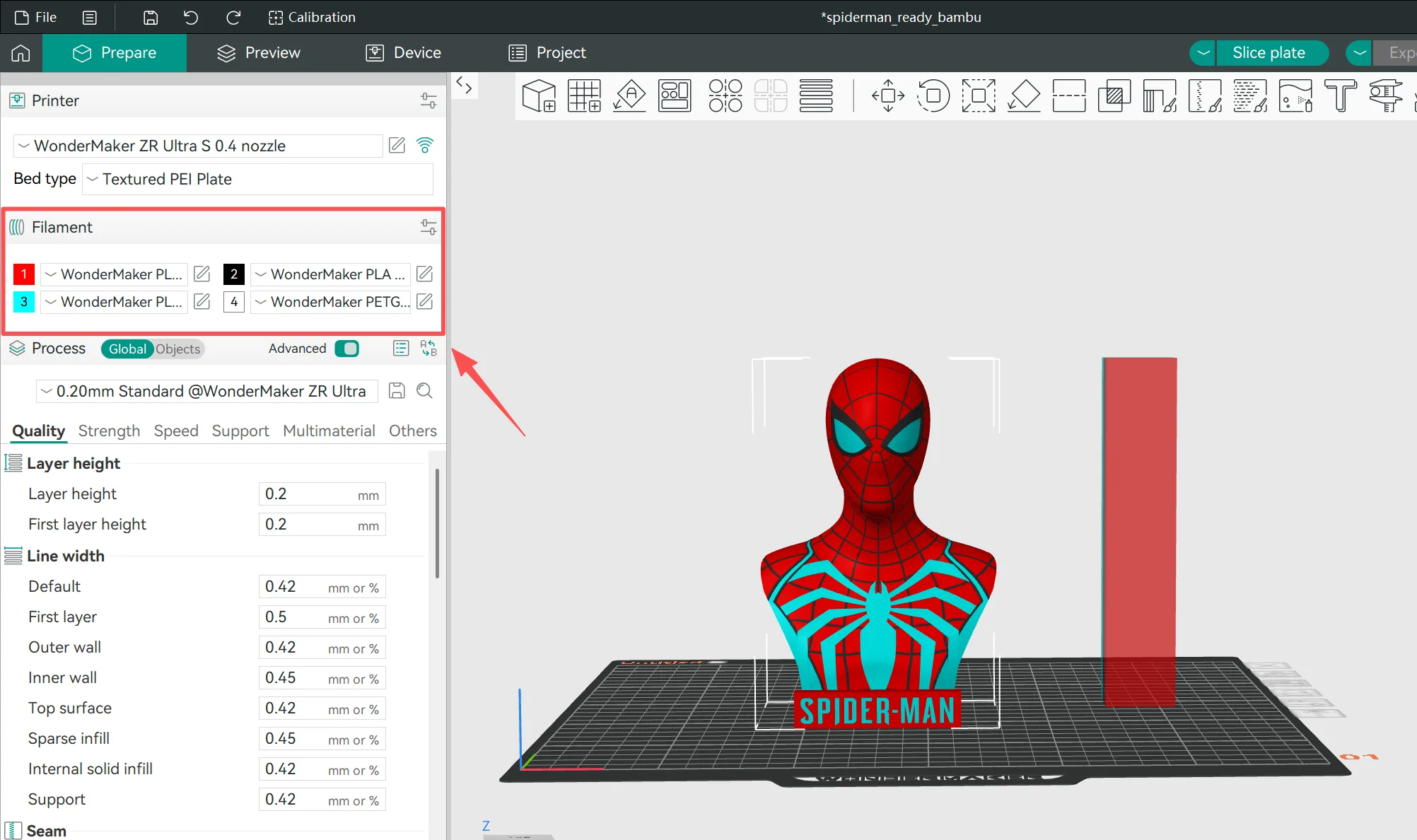Open filament 1 preset dropdown
1417x840 pixels.
point(114,274)
